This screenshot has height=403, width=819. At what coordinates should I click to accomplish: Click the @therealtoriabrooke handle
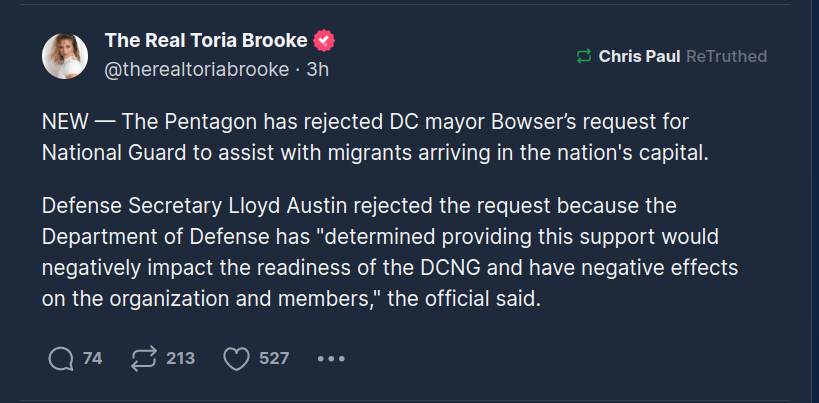tap(196, 69)
